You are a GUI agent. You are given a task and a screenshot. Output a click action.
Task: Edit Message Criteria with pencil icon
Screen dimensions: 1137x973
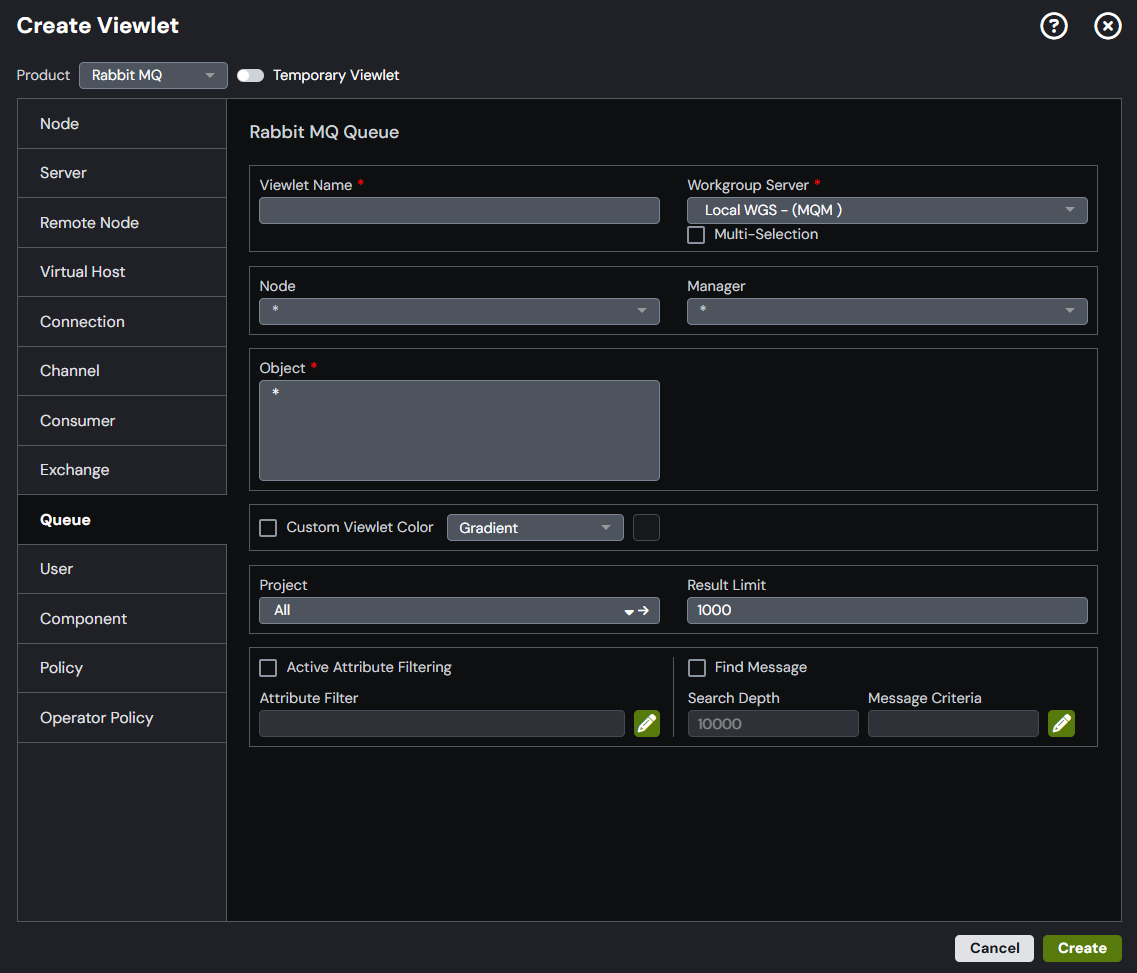[1061, 723]
